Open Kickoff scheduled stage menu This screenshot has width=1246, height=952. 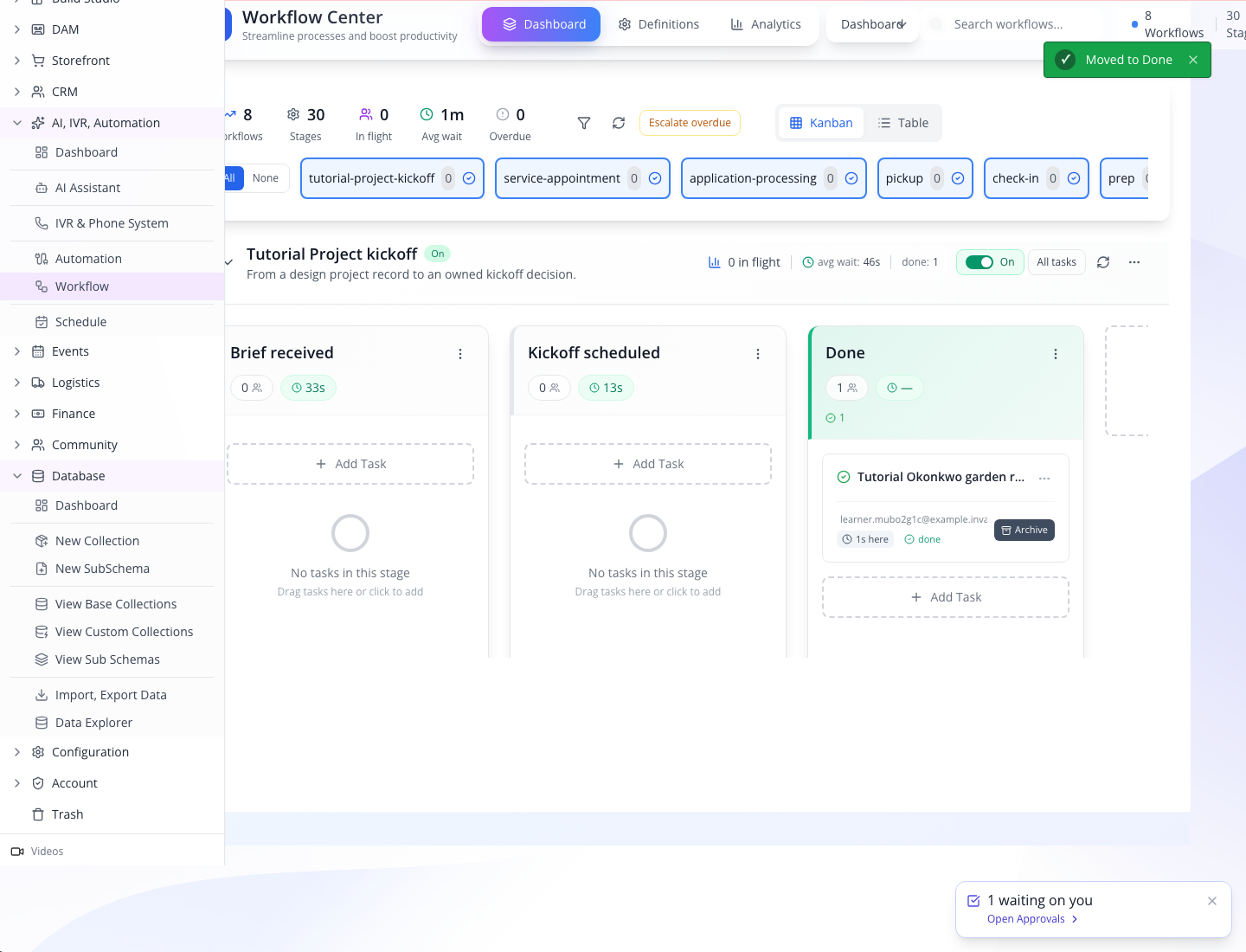point(758,354)
